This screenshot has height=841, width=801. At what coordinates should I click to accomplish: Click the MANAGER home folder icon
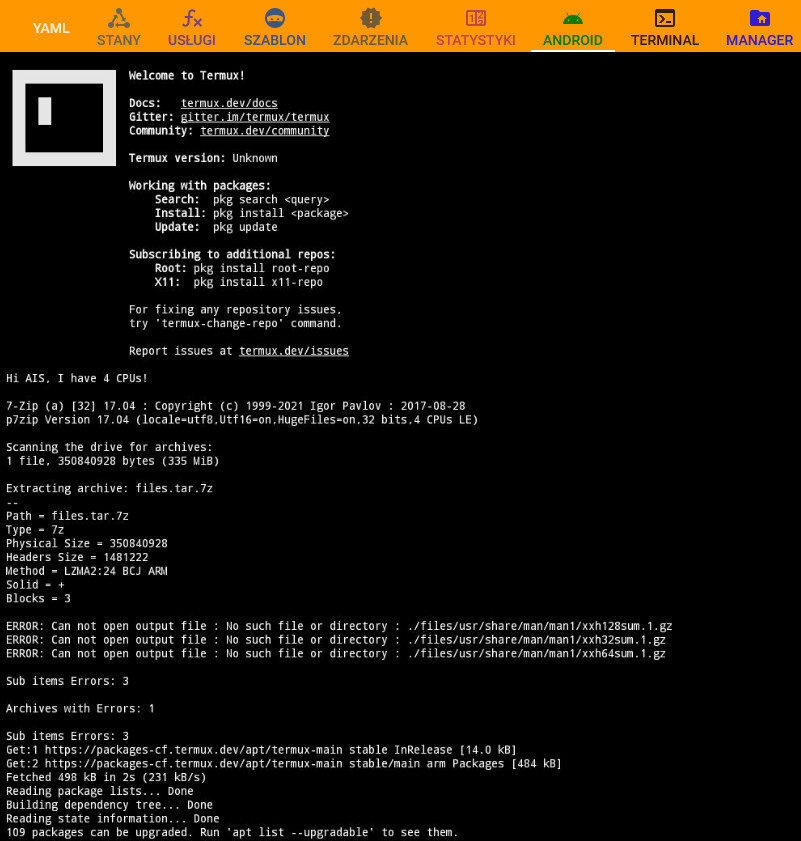(x=760, y=18)
